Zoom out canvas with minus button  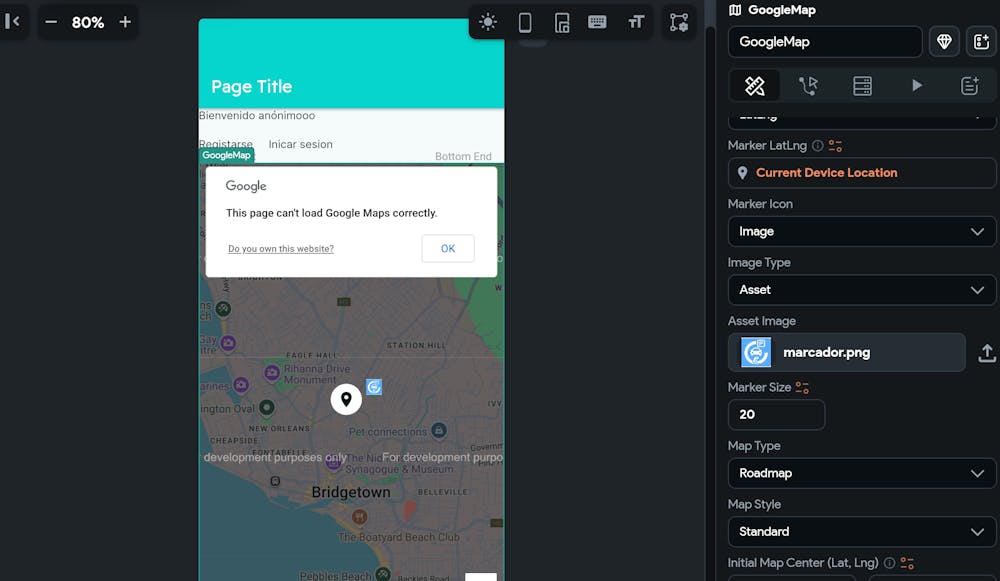51,22
